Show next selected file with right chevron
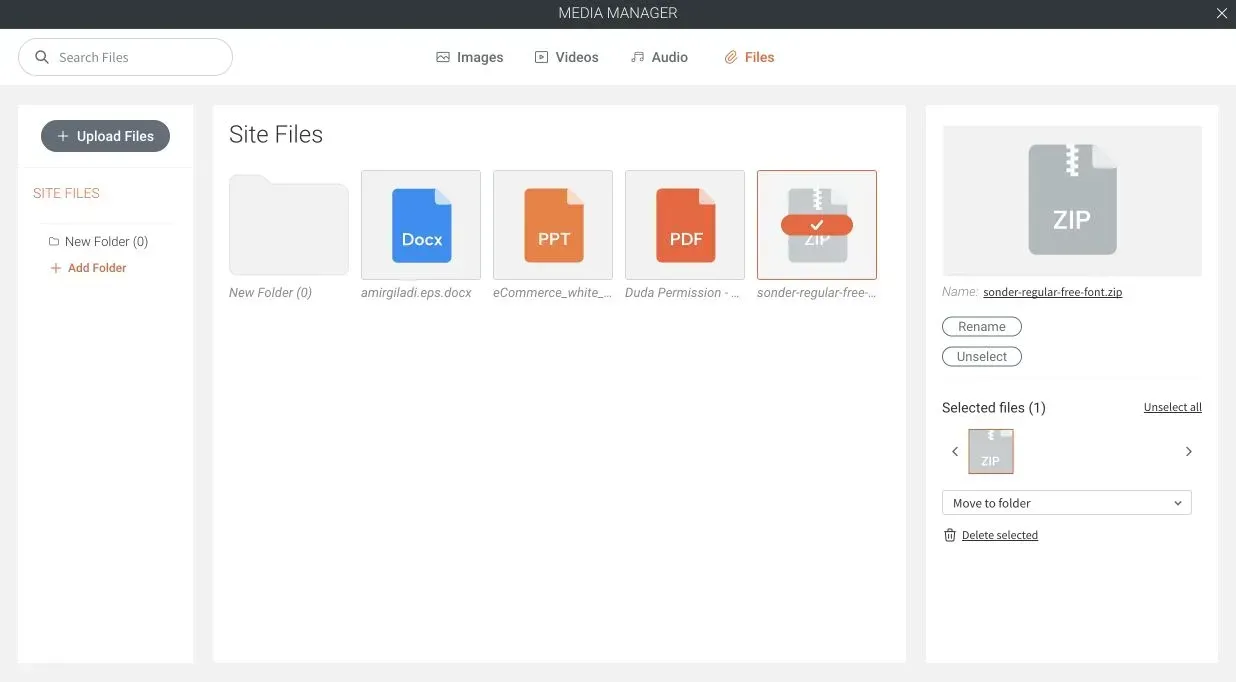The height and width of the screenshot is (682, 1236). (x=1189, y=451)
